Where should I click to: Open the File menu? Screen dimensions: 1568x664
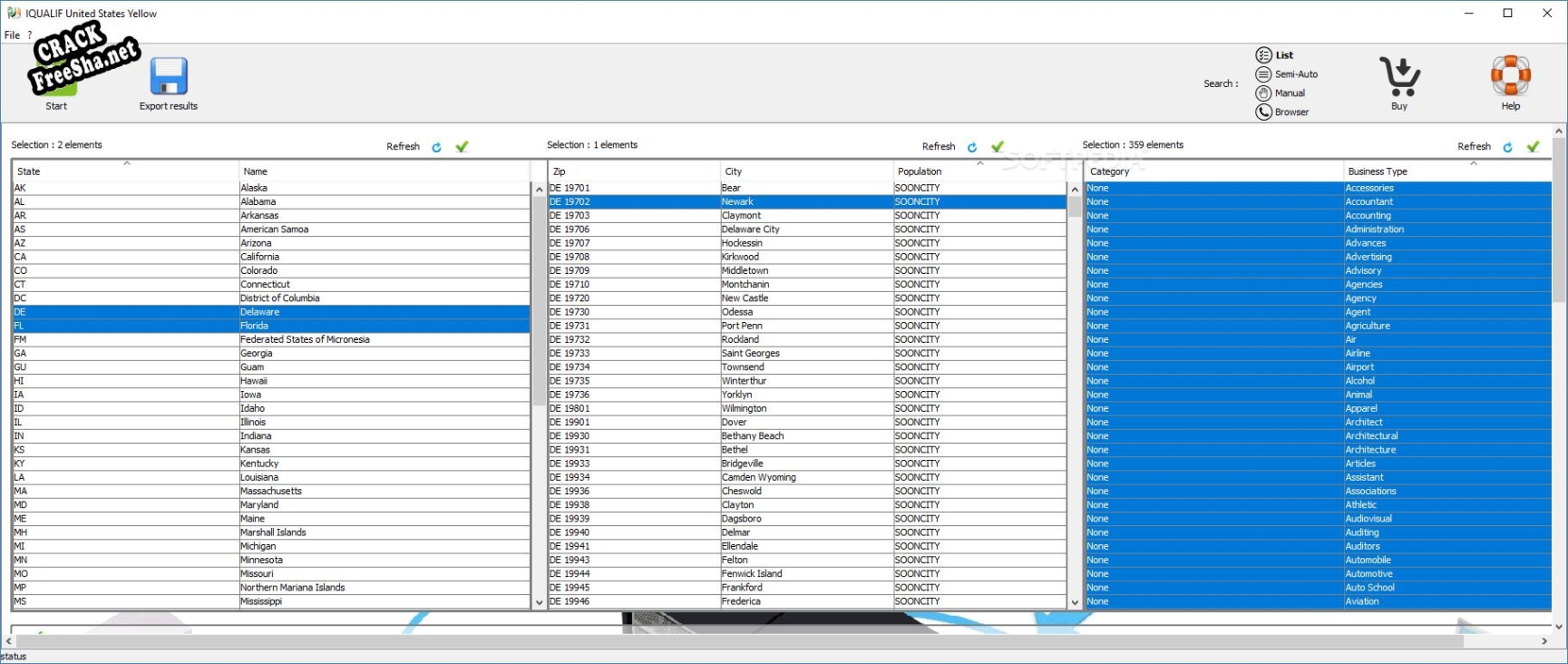coord(12,35)
